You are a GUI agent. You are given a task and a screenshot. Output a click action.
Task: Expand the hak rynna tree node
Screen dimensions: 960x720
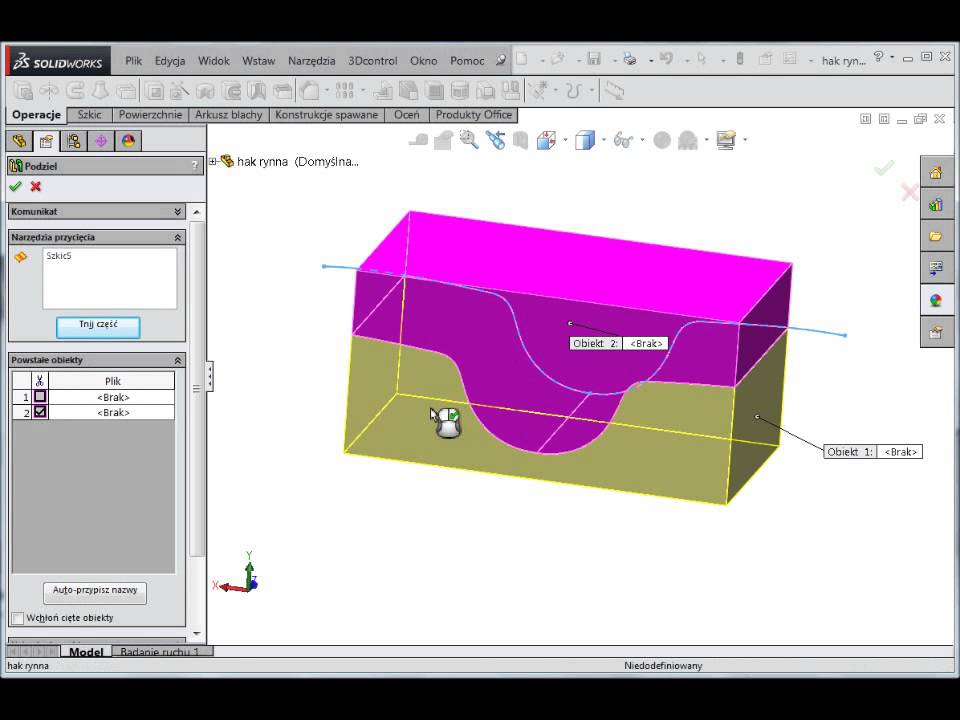point(213,162)
